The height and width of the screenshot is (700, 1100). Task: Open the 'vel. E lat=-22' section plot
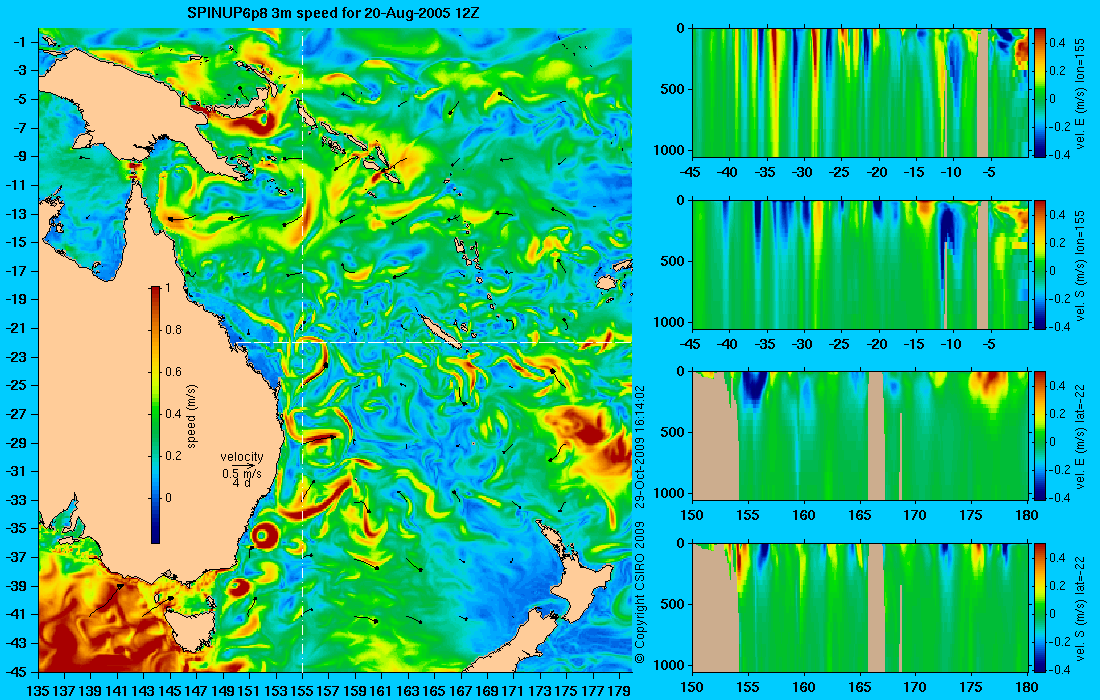(860, 436)
